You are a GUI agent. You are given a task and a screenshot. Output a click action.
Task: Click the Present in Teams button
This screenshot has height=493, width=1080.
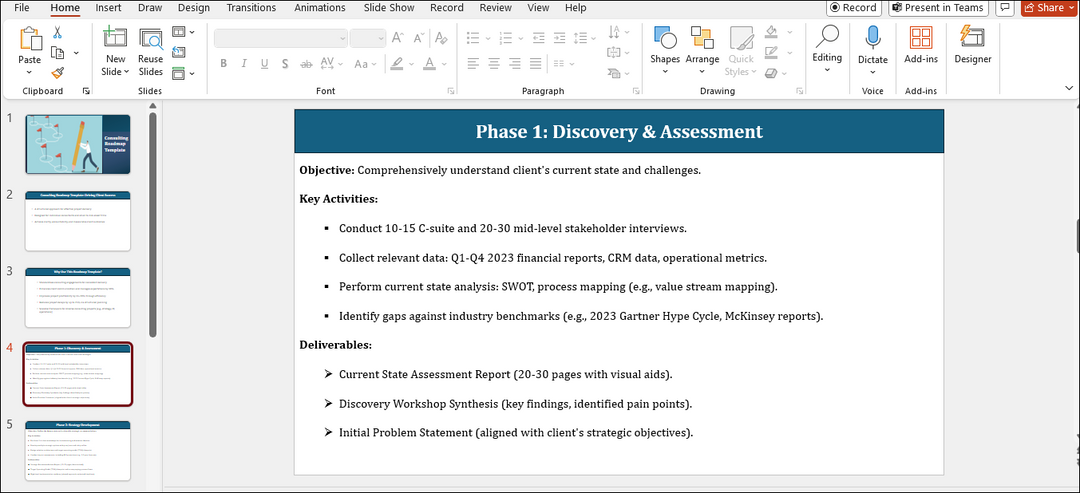point(938,8)
